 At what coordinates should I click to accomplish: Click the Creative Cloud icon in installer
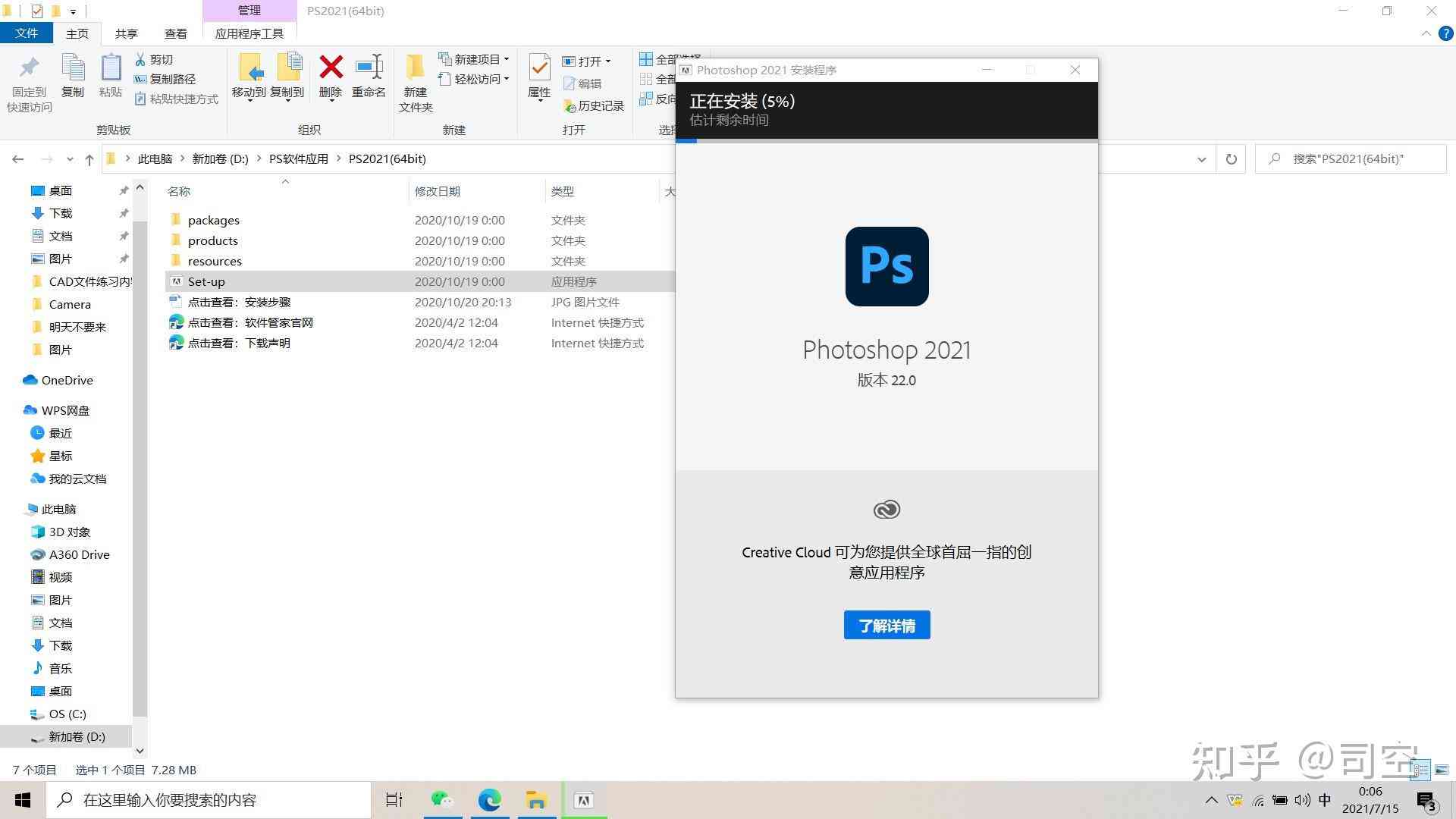pyautogui.click(x=886, y=509)
